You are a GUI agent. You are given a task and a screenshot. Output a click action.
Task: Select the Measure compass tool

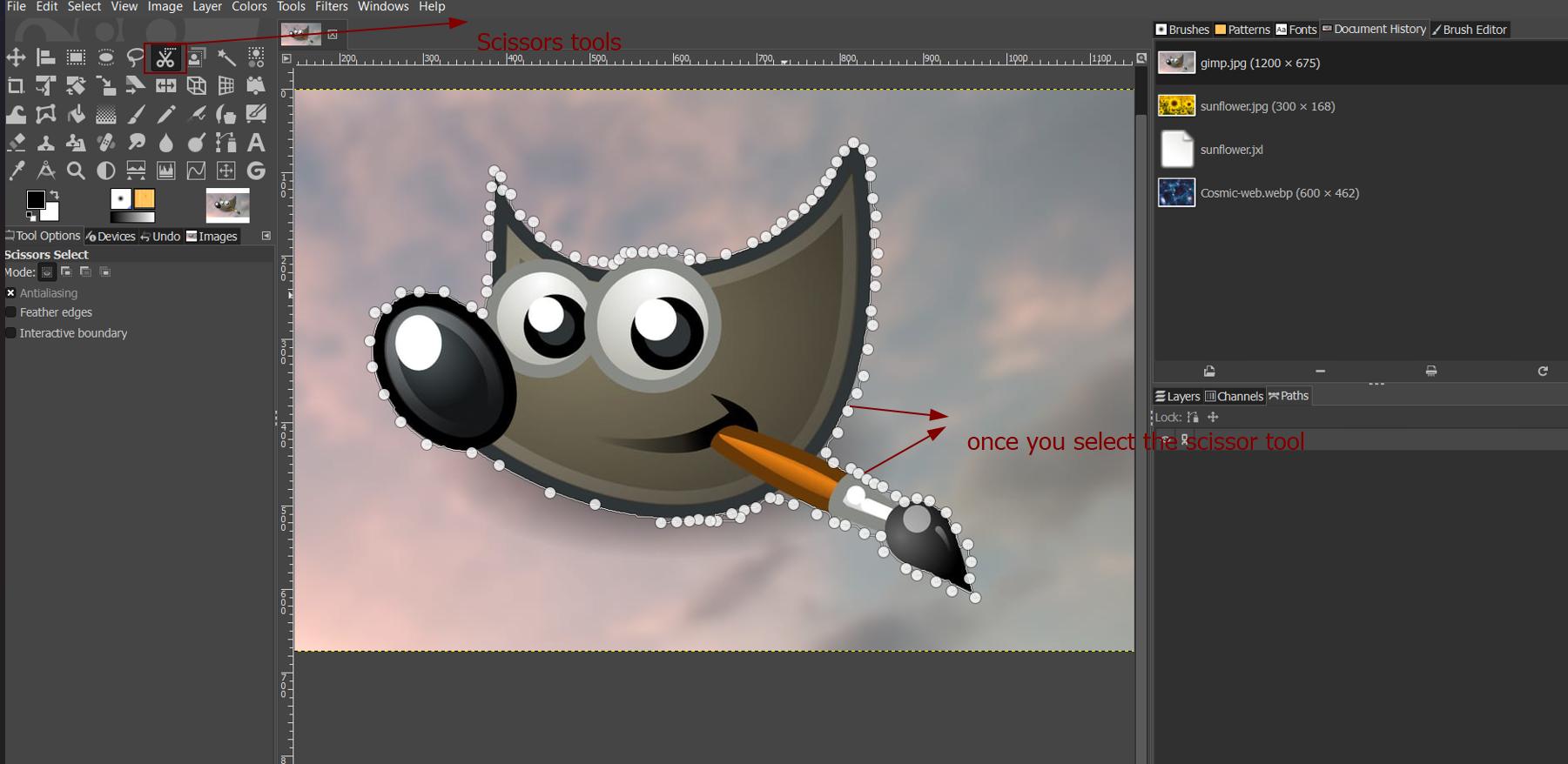[46, 171]
